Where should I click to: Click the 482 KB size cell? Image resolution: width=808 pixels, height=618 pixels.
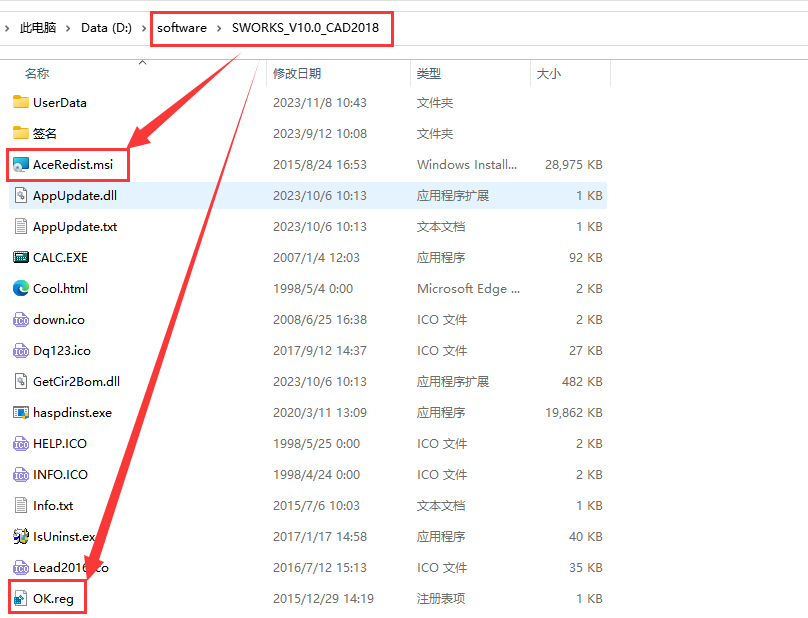point(582,382)
